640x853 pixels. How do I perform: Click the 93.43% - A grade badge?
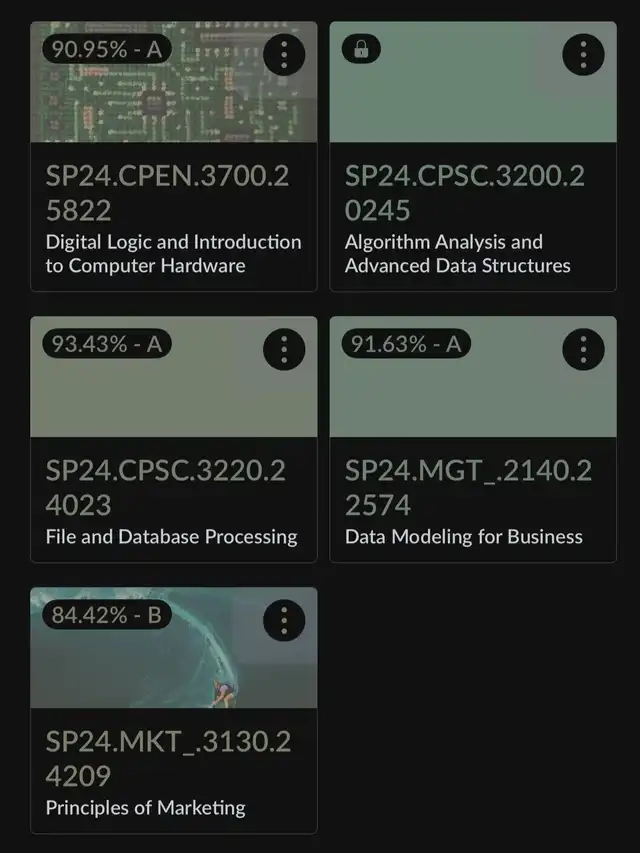pyautogui.click(x=107, y=344)
